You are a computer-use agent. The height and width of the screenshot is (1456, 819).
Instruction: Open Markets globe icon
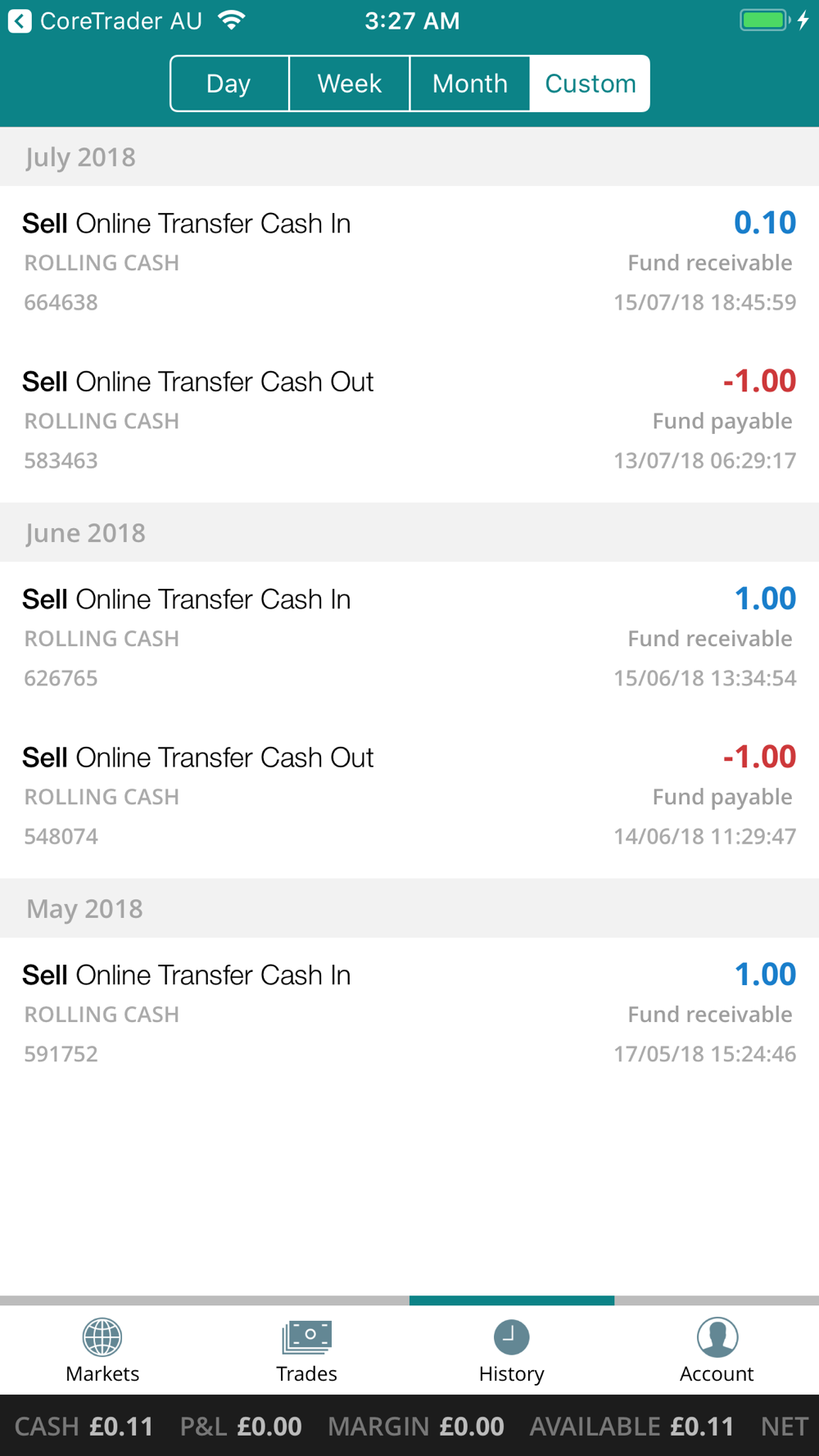point(102,1337)
